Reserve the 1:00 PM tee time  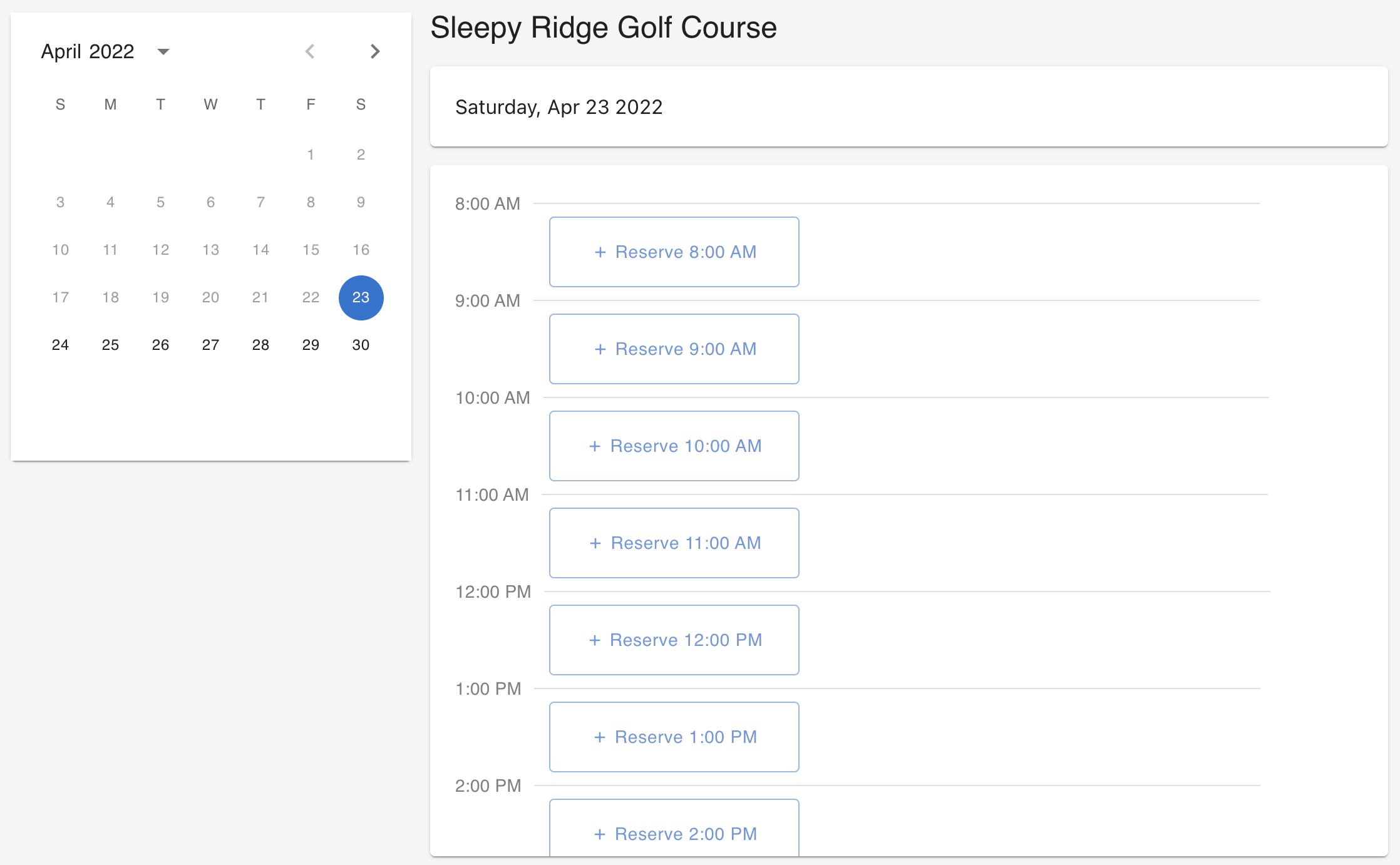[674, 737]
